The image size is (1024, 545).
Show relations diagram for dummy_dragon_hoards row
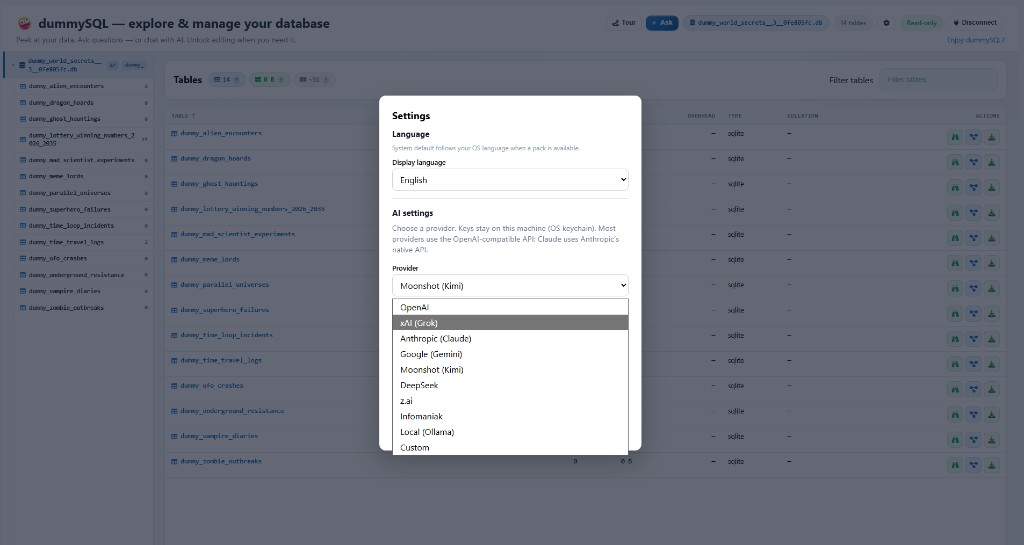tap(973, 163)
